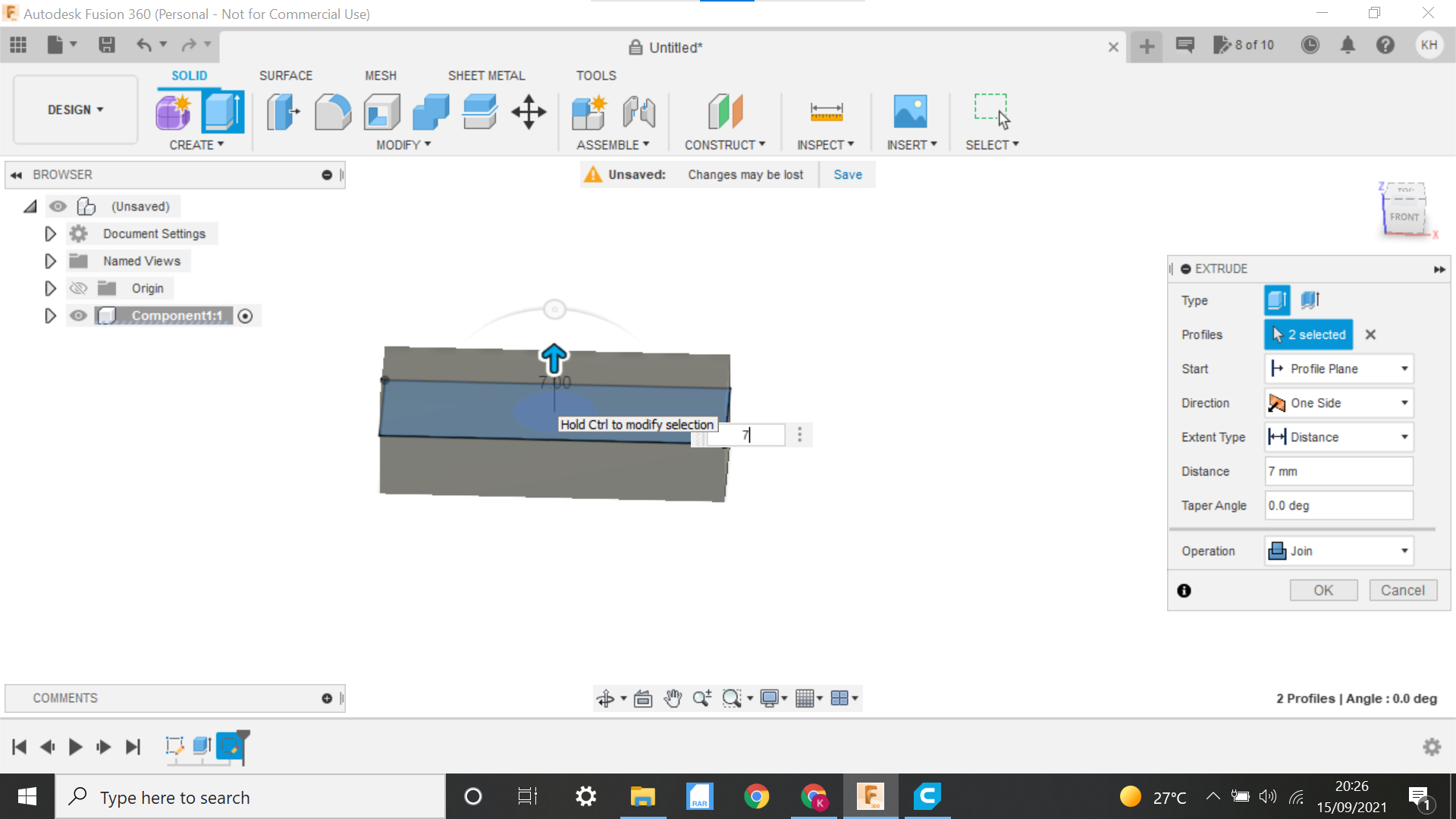Viewport: 1456px width, 819px height.
Task: Select the Extrude tool icon
Action: [223, 111]
